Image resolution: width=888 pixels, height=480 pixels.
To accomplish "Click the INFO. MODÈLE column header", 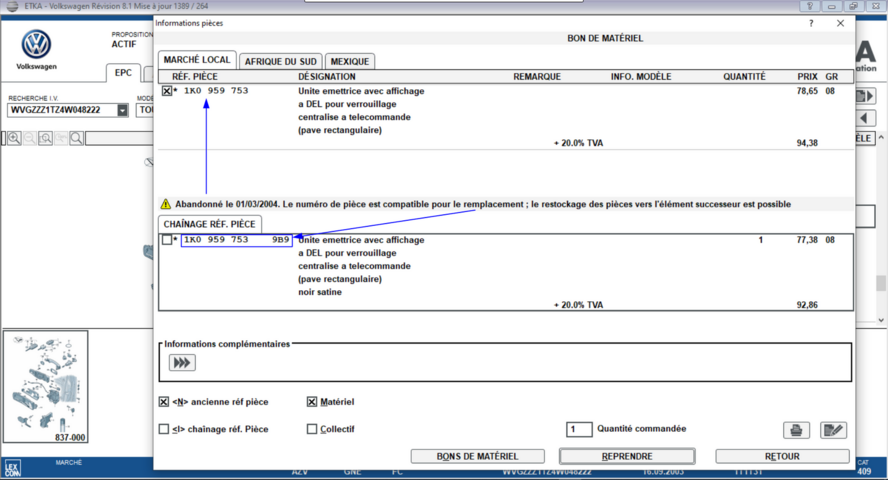I will click(641, 77).
